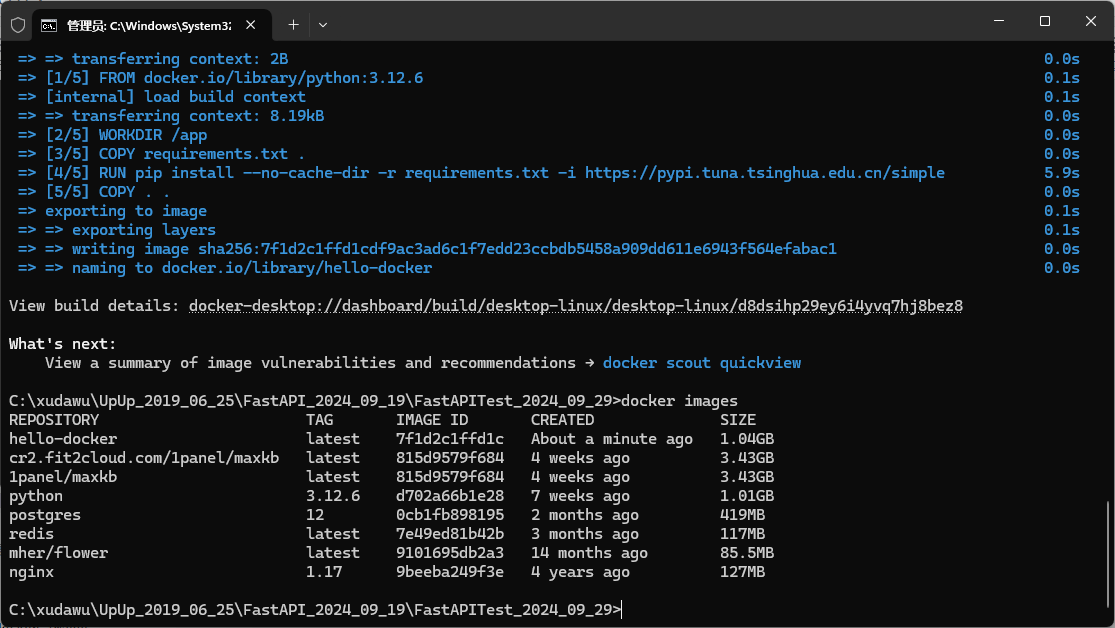Click the writing image sha256 line
The image size is (1115, 628).
click(454, 249)
